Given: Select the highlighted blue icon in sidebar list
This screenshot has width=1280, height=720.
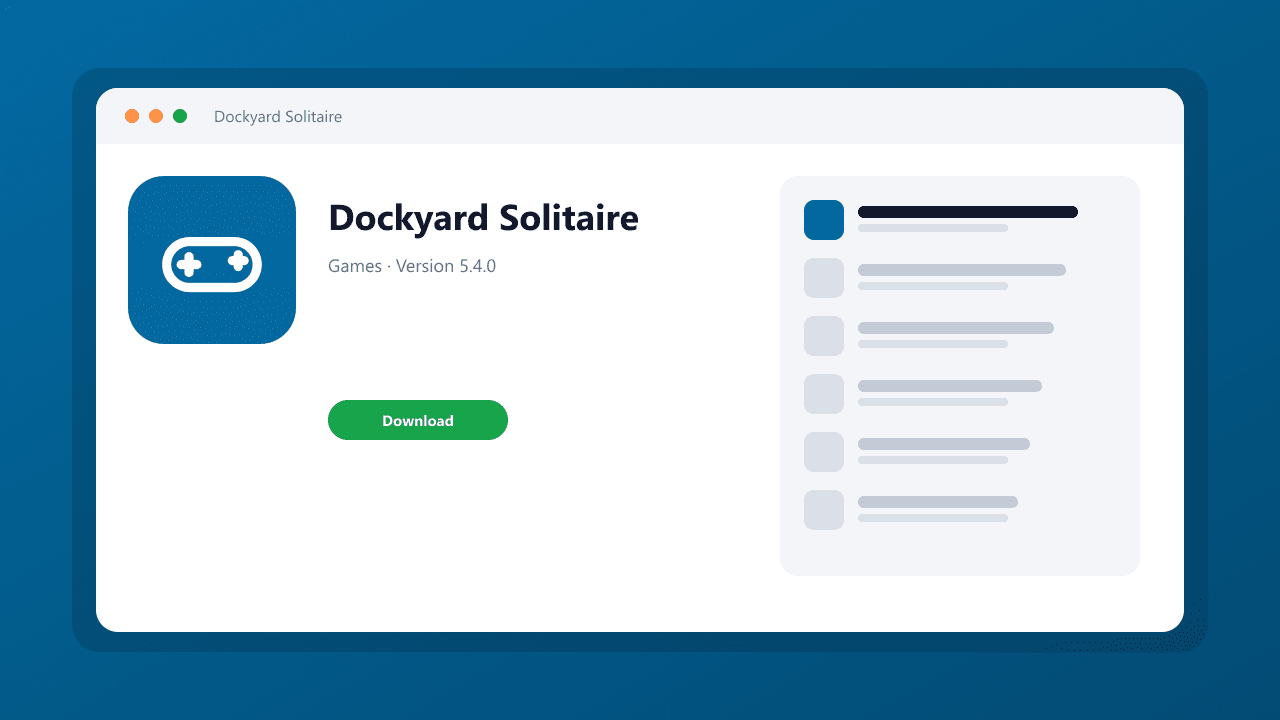Looking at the screenshot, I should coord(824,220).
